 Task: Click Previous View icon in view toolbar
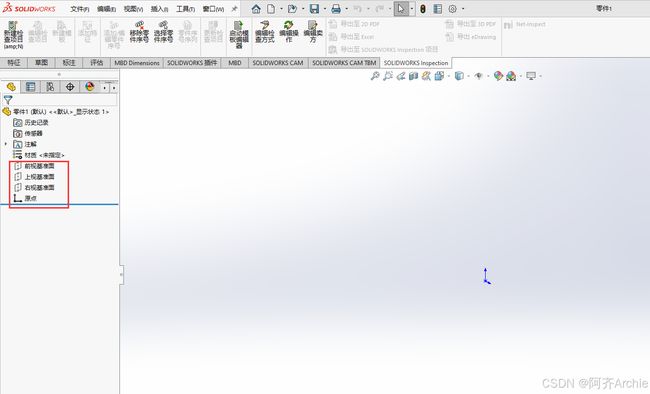400,76
